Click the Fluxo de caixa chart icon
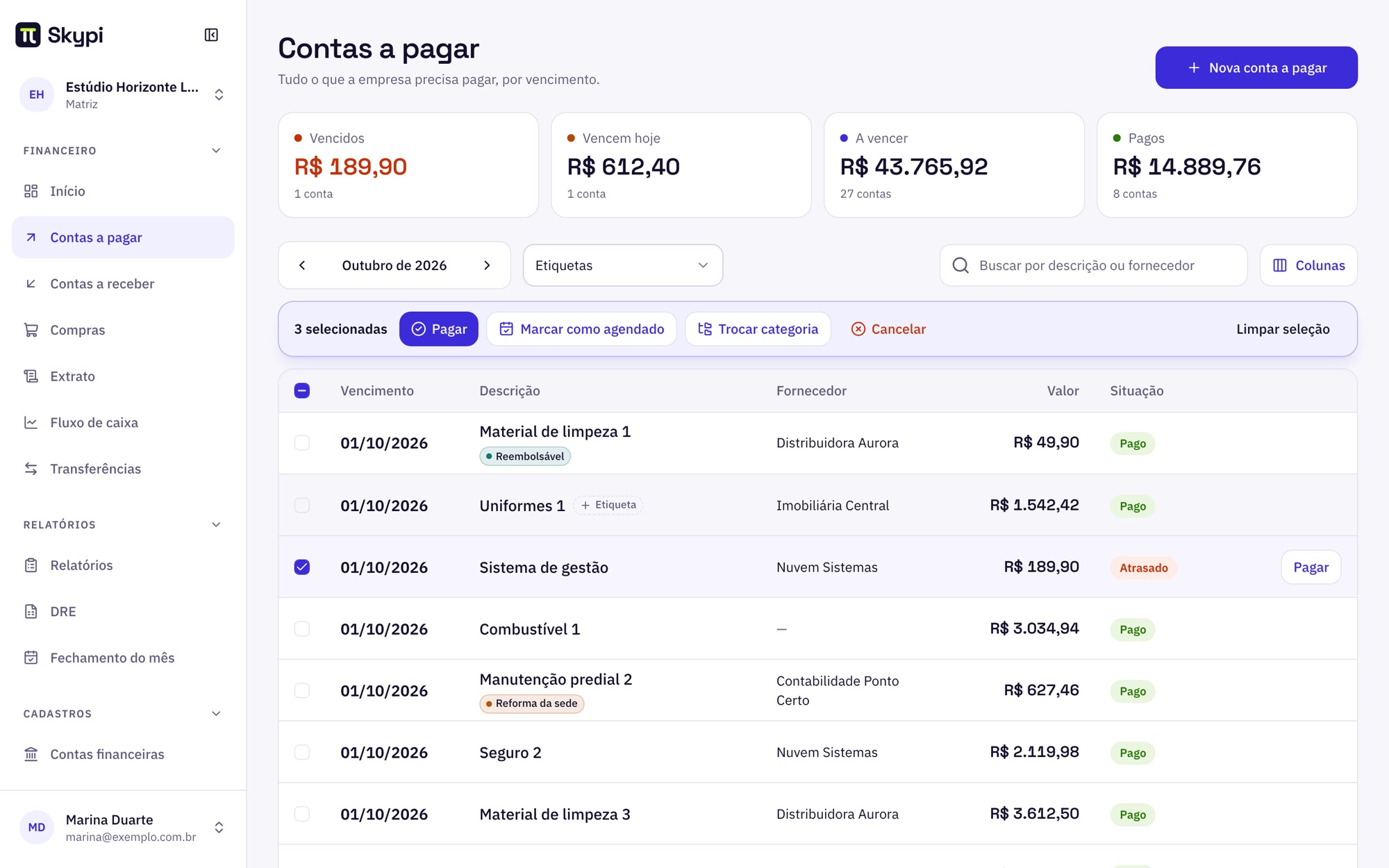The width and height of the screenshot is (1389, 868). [x=31, y=422]
